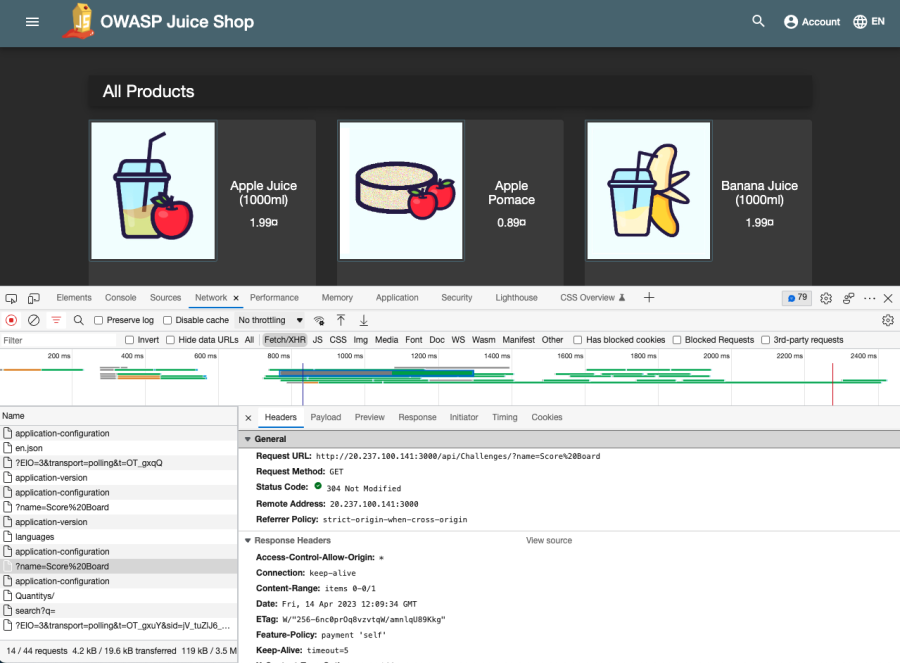Click the export HAR download arrow
This screenshot has height=663, width=900.
tap(364, 320)
